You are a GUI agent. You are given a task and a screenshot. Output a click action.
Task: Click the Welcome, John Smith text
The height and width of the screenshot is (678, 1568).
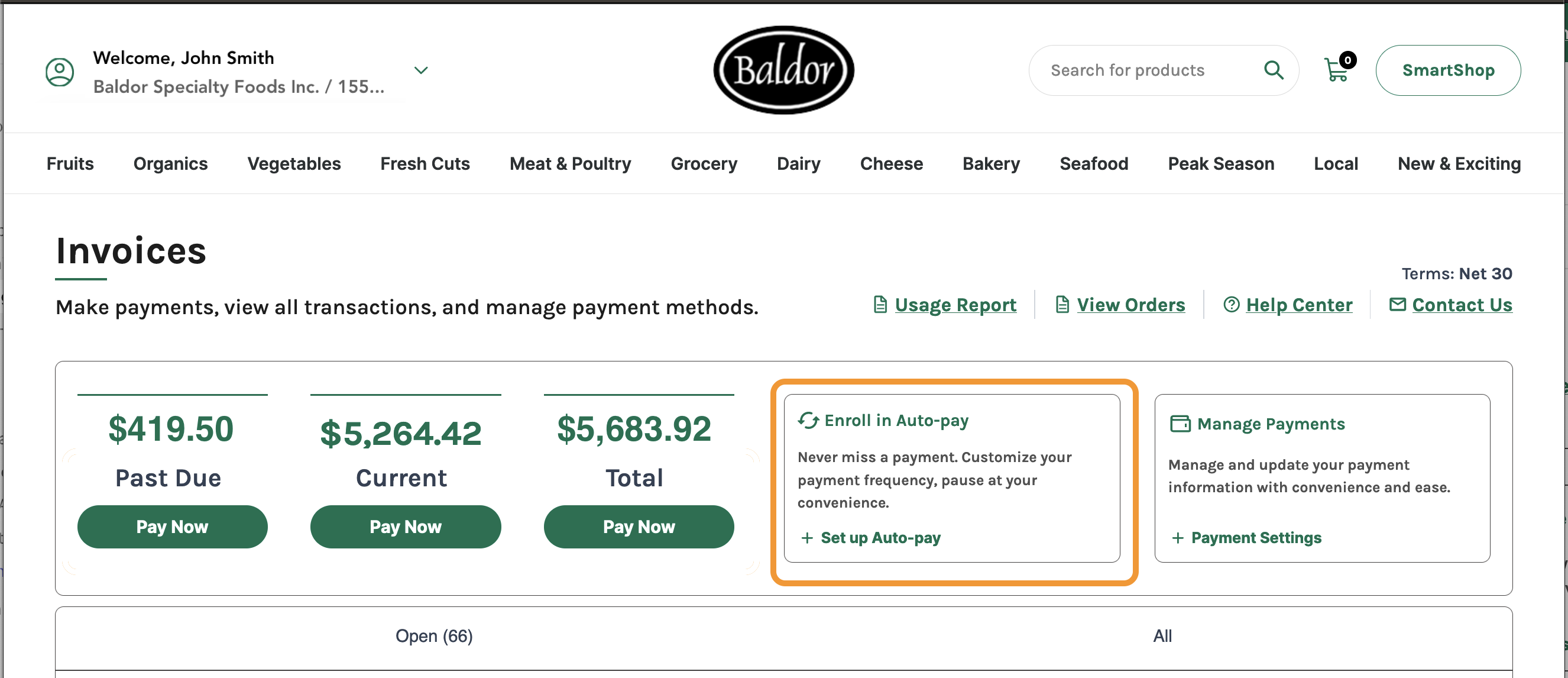tap(183, 58)
